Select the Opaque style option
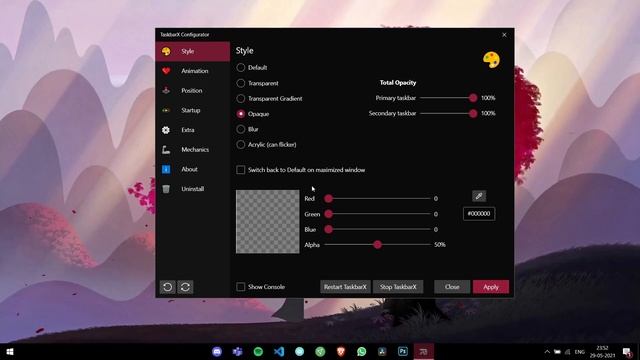Viewport: 640px width, 360px height. click(241, 114)
